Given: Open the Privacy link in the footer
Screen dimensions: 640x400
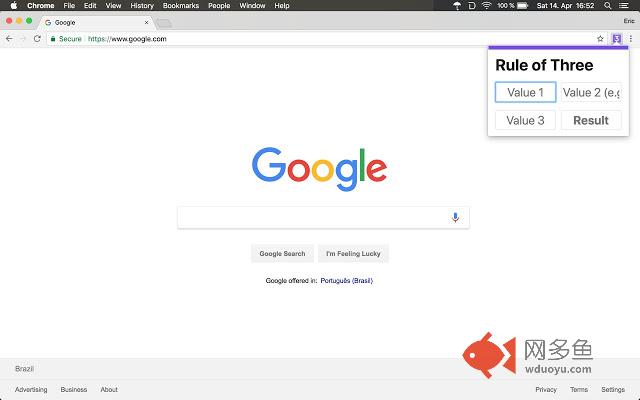Looking at the screenshot, I should [x=546, y=390].
